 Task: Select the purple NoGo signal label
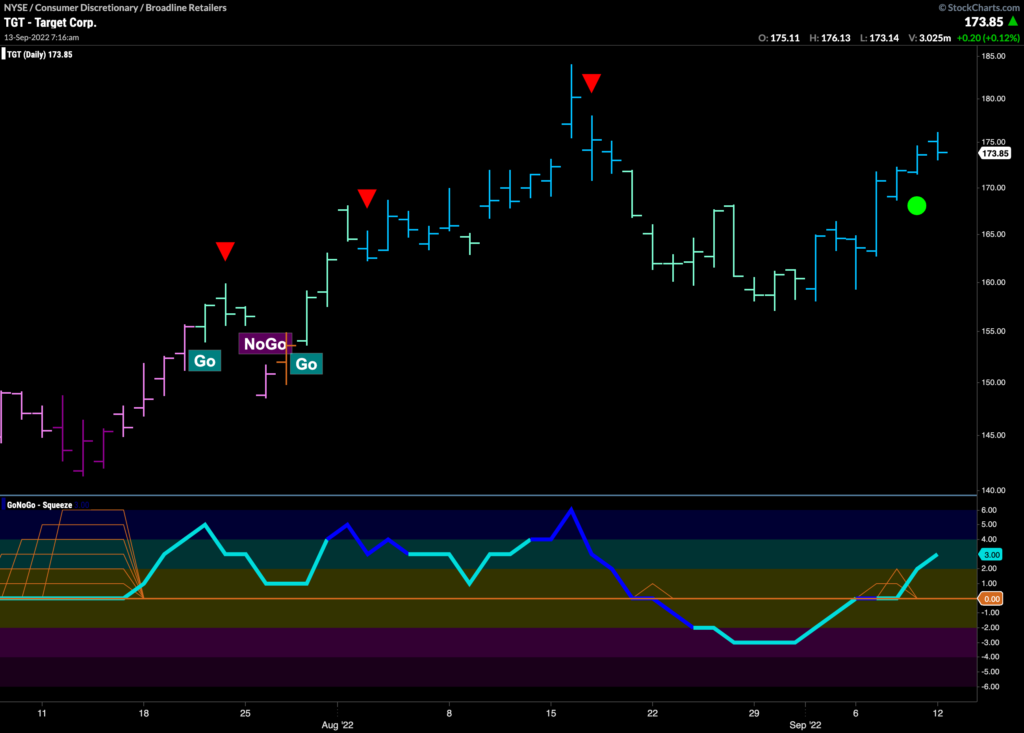(264, 344)
